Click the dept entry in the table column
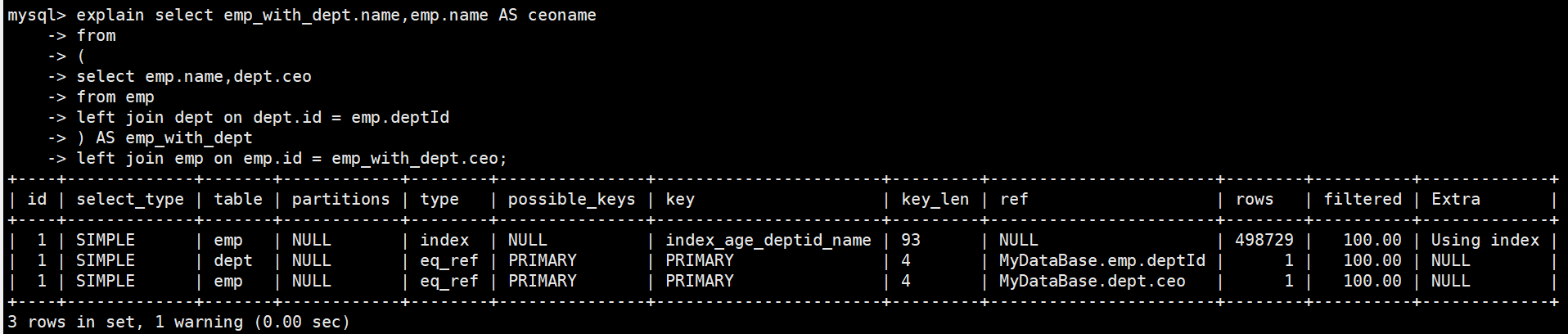1568x334 pixels. tap(232, 261)
